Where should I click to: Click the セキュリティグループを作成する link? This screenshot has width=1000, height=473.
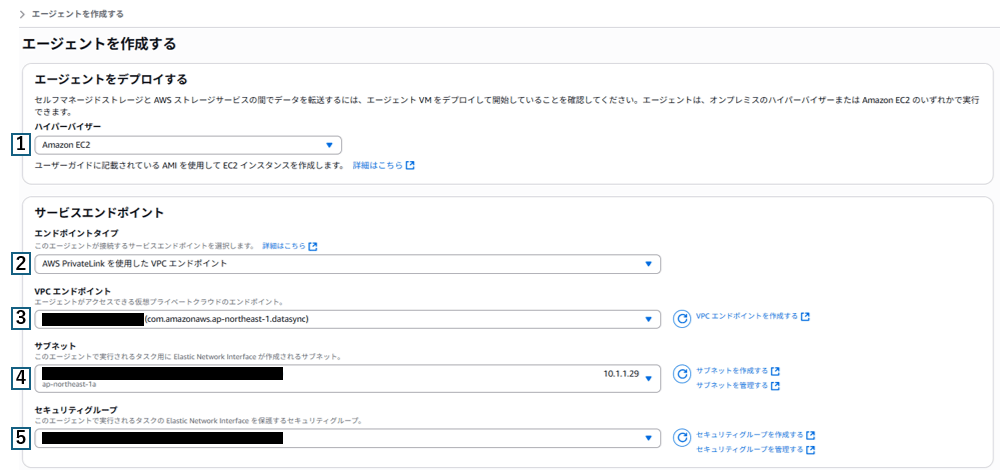click(749, 435)
